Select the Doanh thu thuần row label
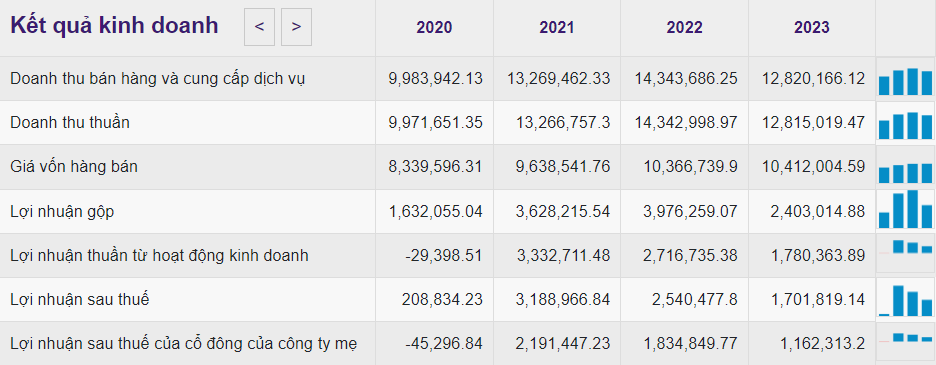Viewport: 936px width, 365px height. coord(70,122)
